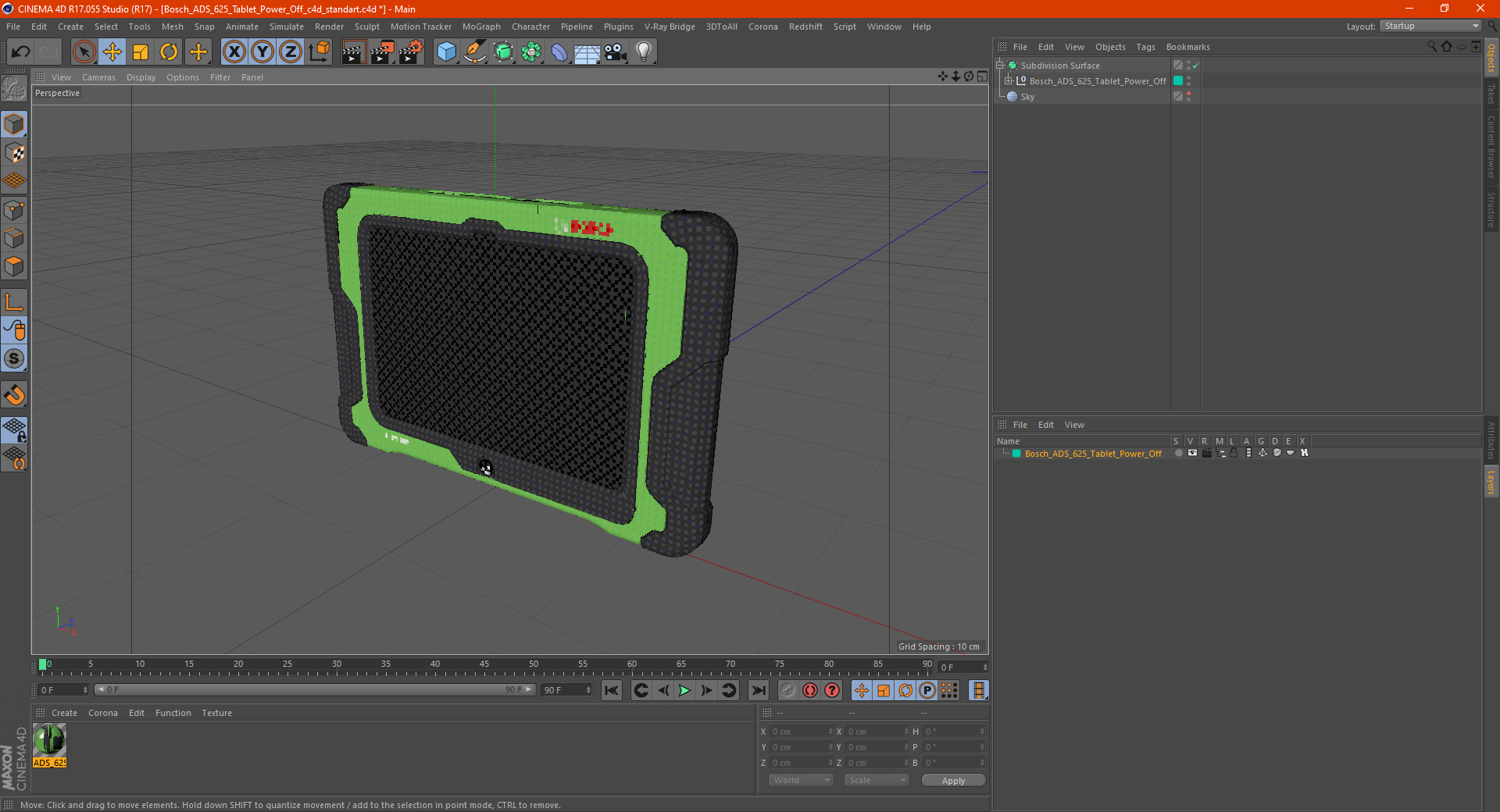The height and width of the screenshot is (812, 1500).
Task: Open the spline Pen tool
Action: (475, 52)
